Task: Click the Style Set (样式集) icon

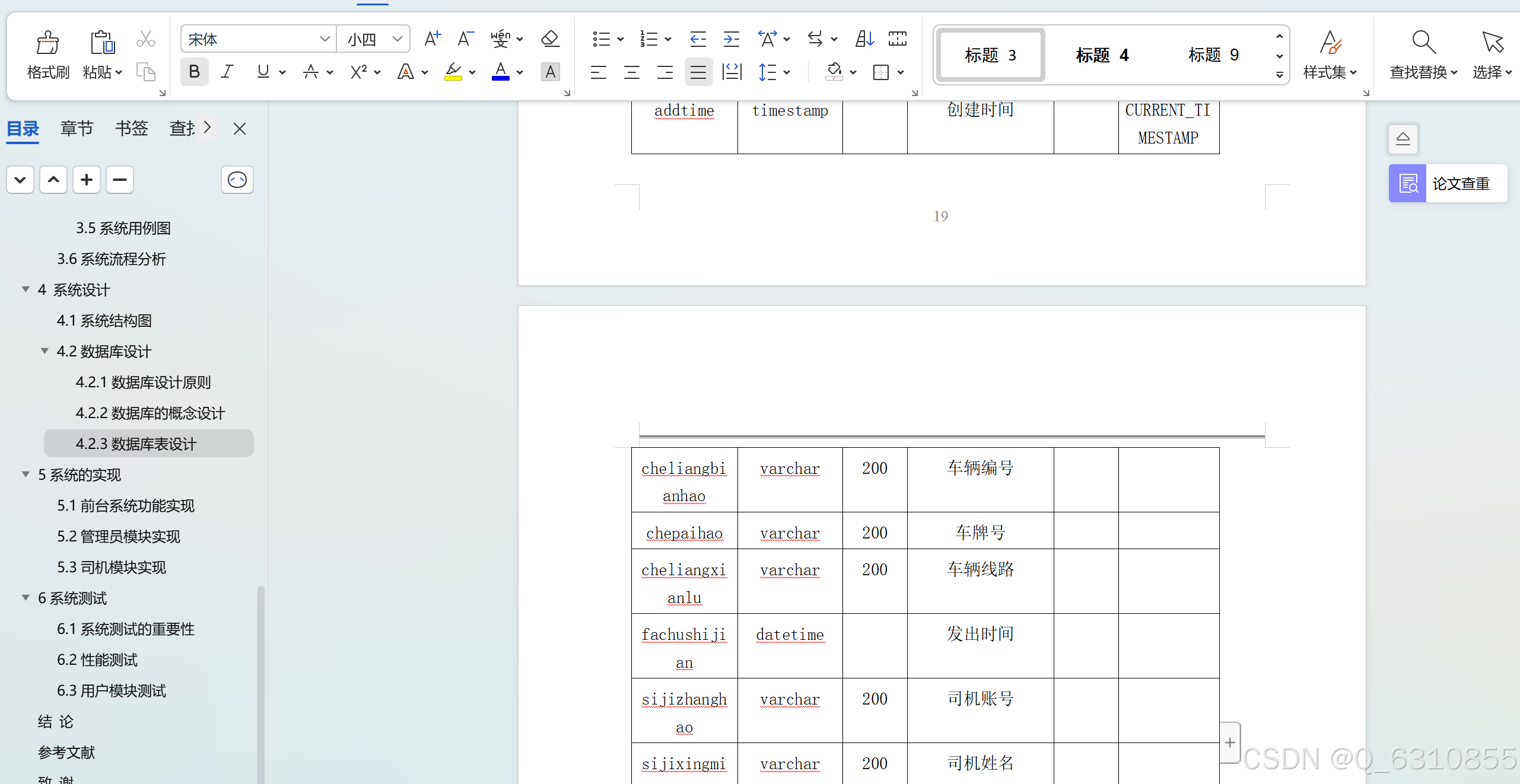Action: (x=1330, y=43)
